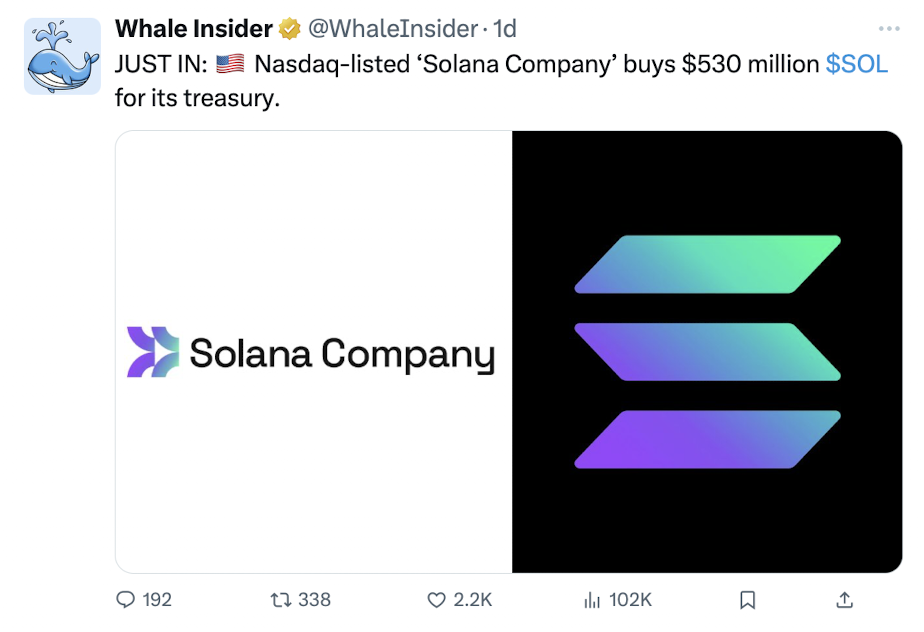Like the post with the heart icon
Screen dimensions: 924x632
pos(436,600)
